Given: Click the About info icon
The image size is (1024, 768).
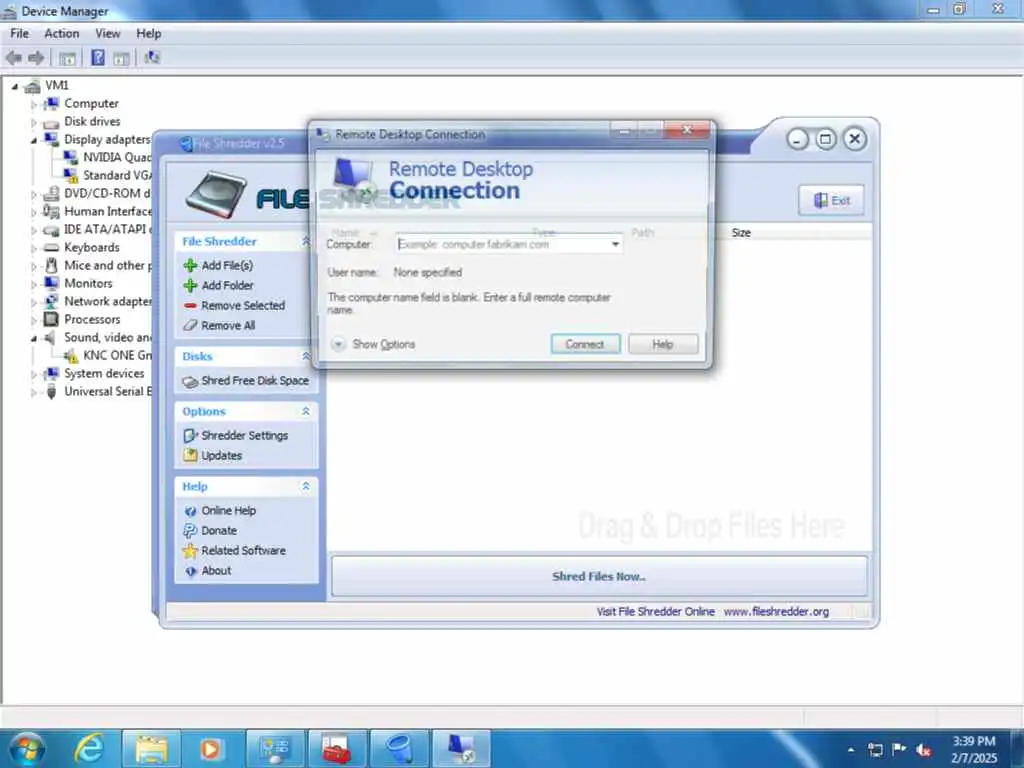Looking at the screenshot, I should tap(190, 571).
